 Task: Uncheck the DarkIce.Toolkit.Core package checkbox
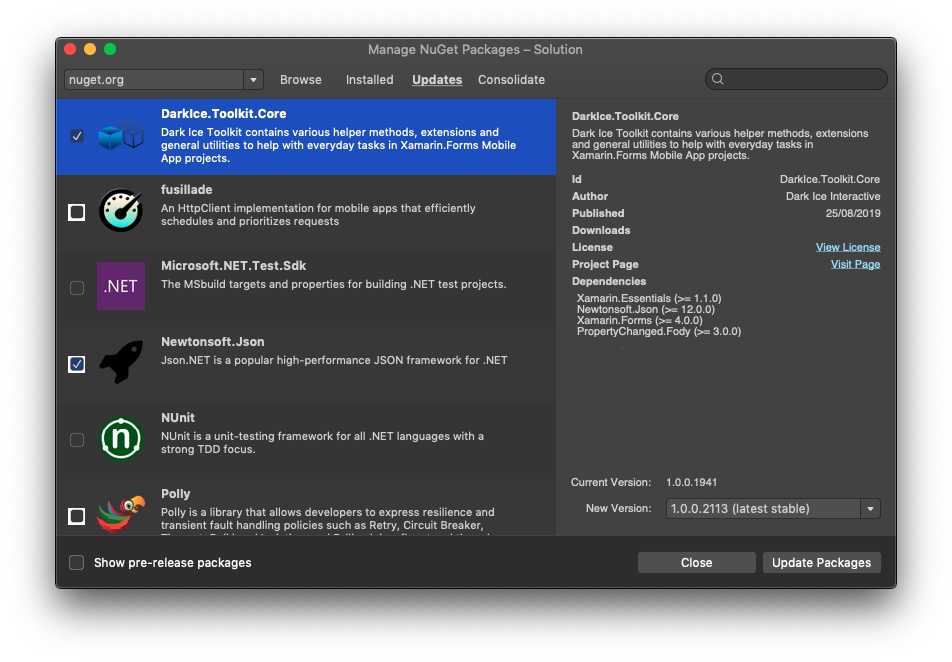76,136
